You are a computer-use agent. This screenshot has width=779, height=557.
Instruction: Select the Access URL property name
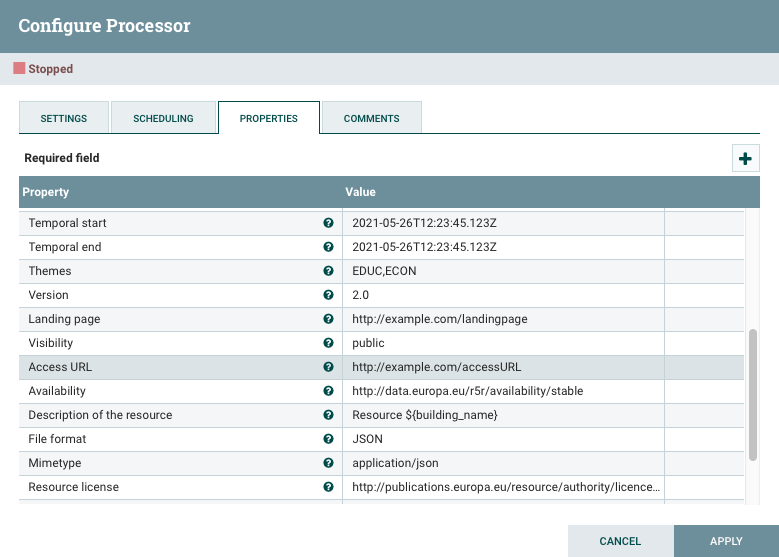(60, 367)
